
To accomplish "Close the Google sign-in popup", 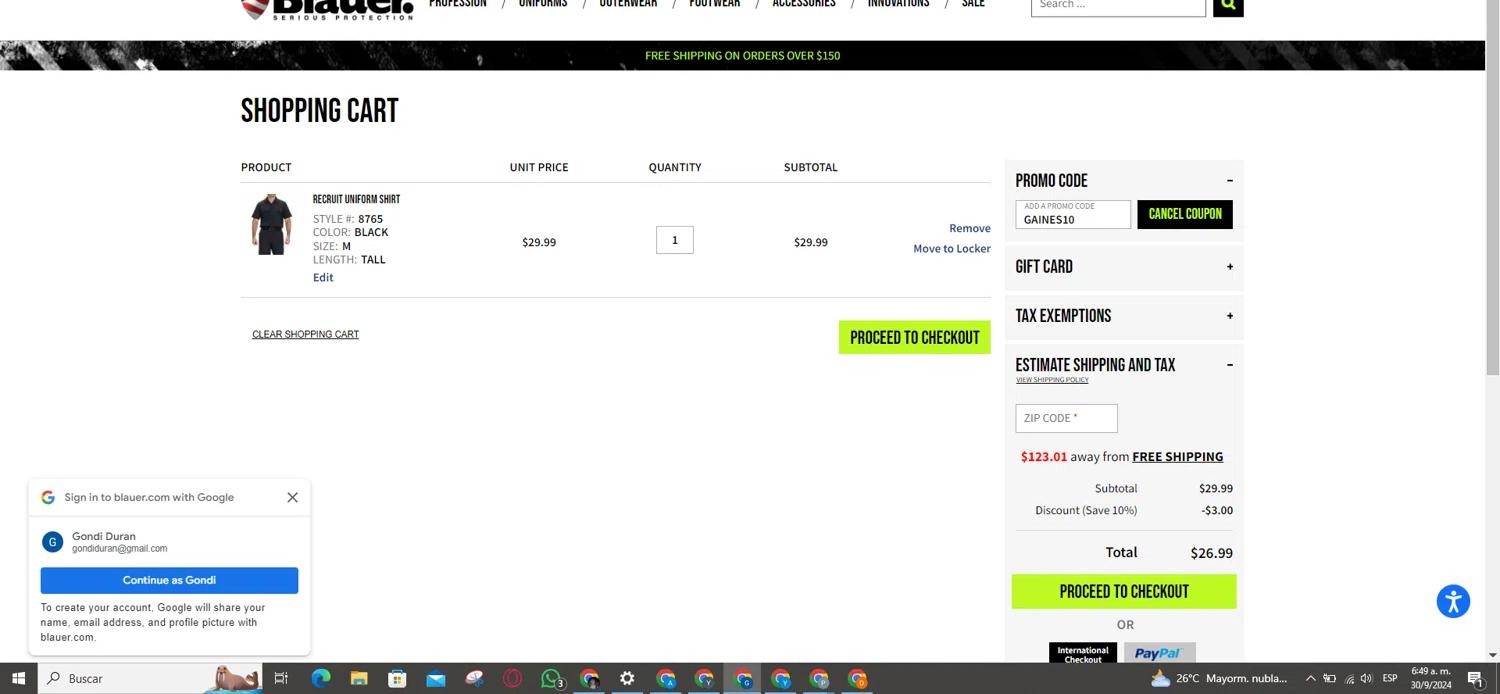I will (292, 497).
